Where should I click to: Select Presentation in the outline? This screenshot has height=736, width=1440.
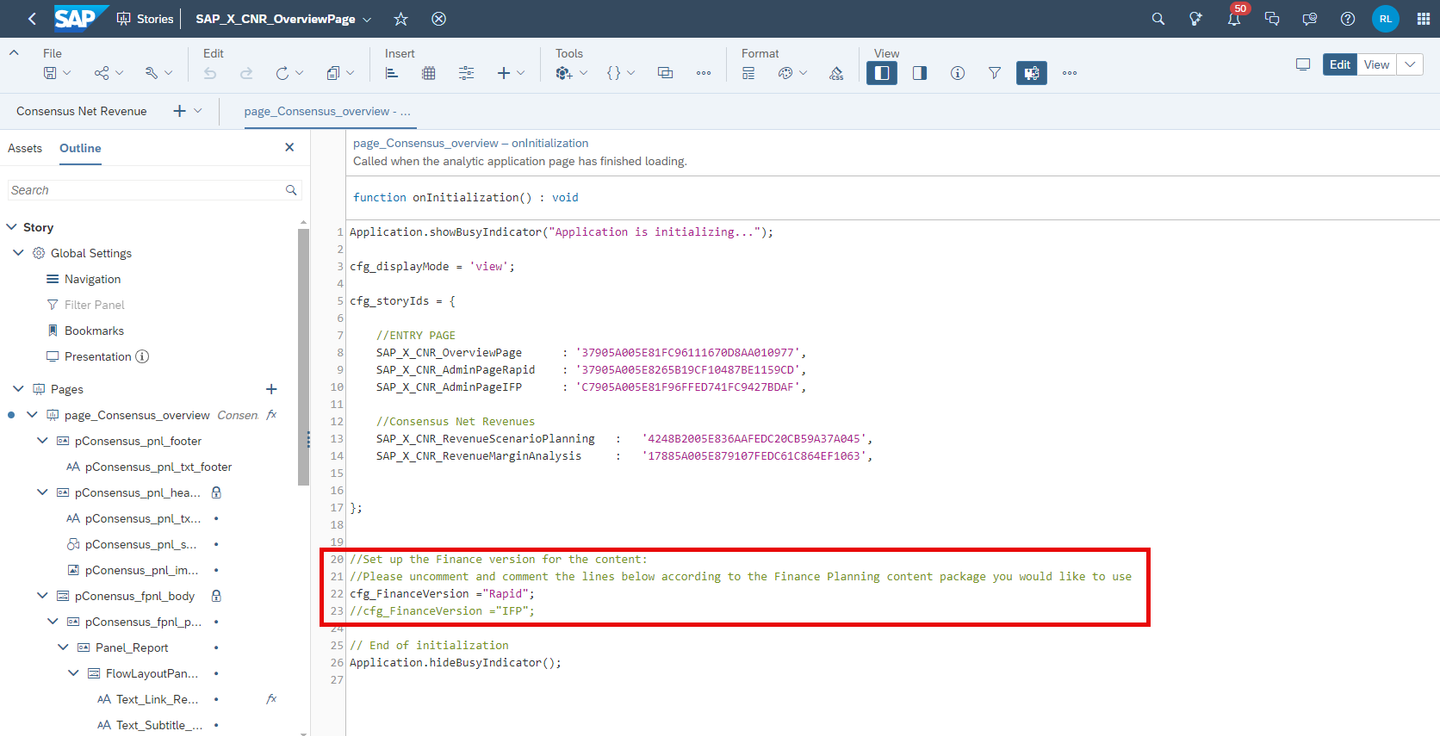pos(98,356)
